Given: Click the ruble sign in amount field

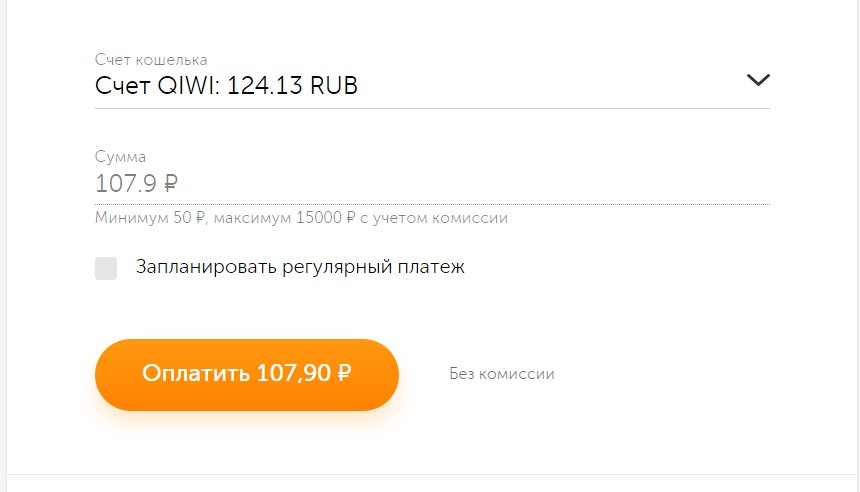Looking at the screenshot, I should click(171, 183).
